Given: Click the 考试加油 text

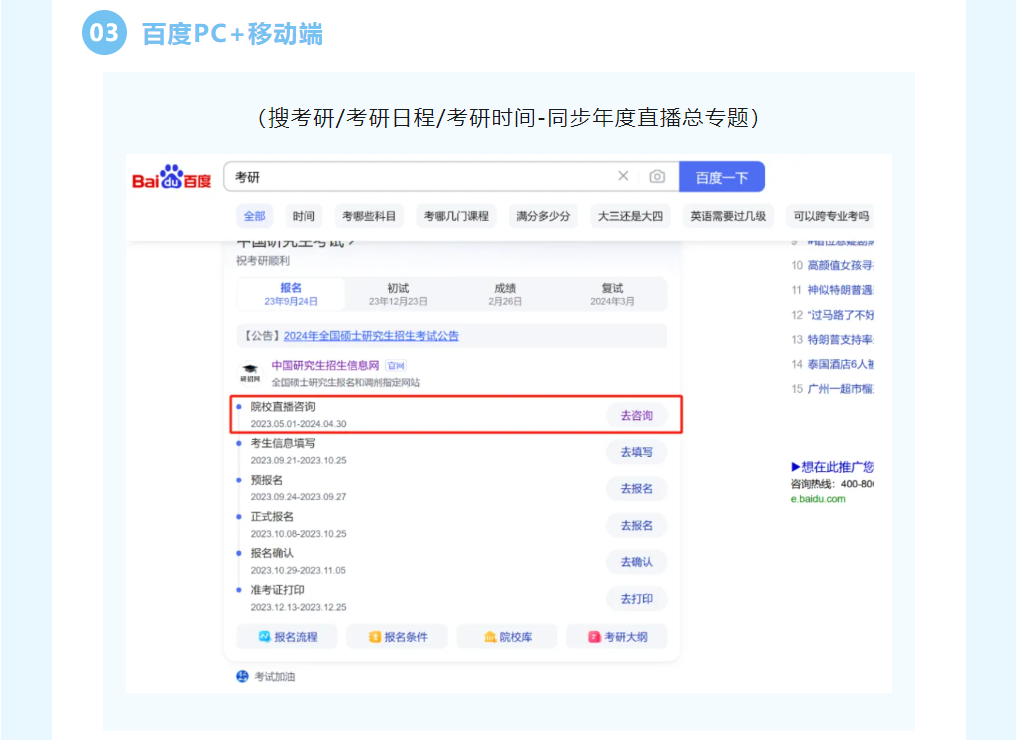Looking at the screenshot, I should click(275, 676).
